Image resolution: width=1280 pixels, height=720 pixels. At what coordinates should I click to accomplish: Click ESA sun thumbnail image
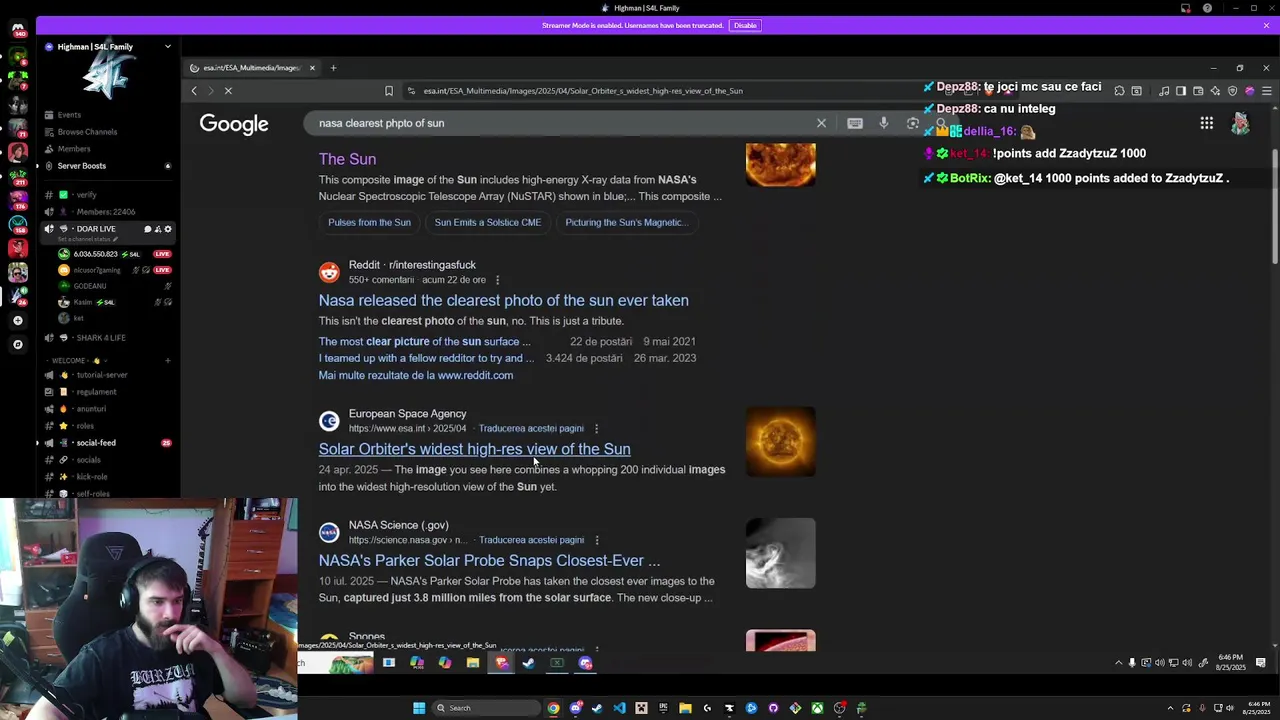(780, 441)
